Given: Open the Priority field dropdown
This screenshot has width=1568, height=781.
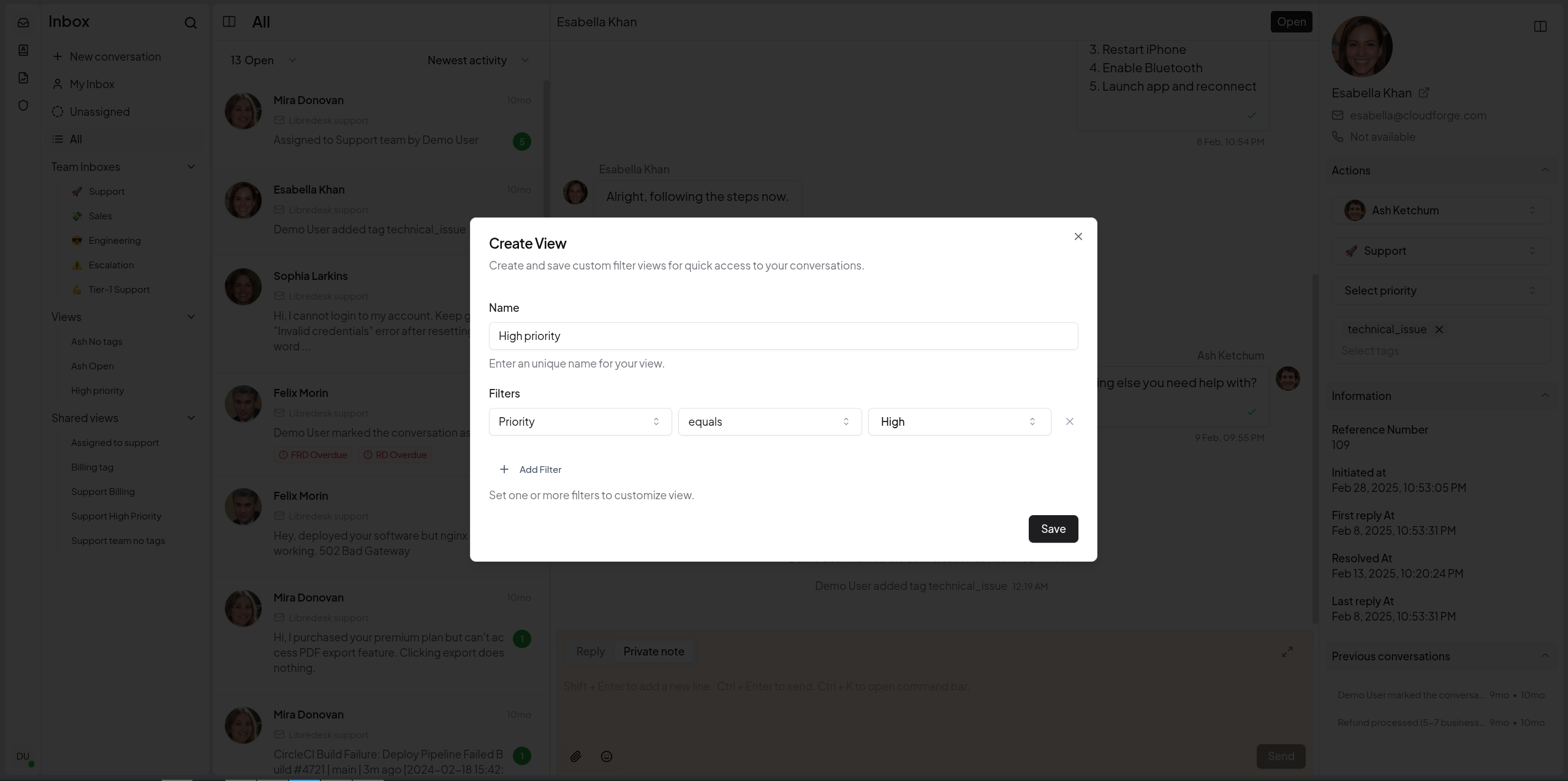Looking at the screenshot, I should [x=580, y=421].
